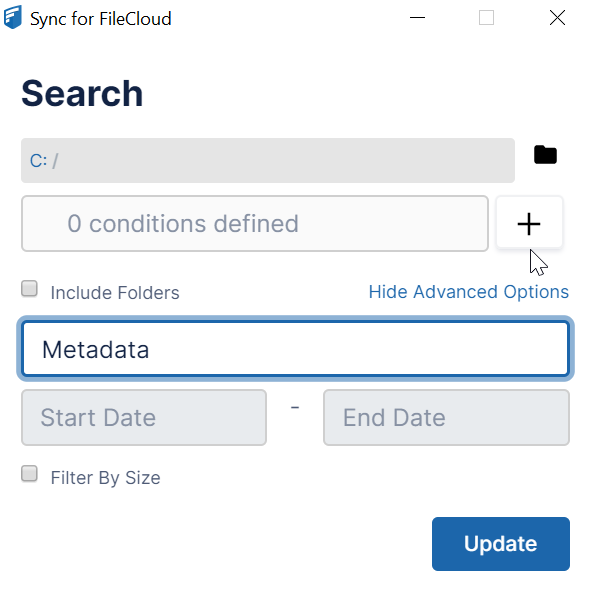Close the Sync for FileCloud window
The width and height of the screenshot is (591, 611).
(557, 18)
